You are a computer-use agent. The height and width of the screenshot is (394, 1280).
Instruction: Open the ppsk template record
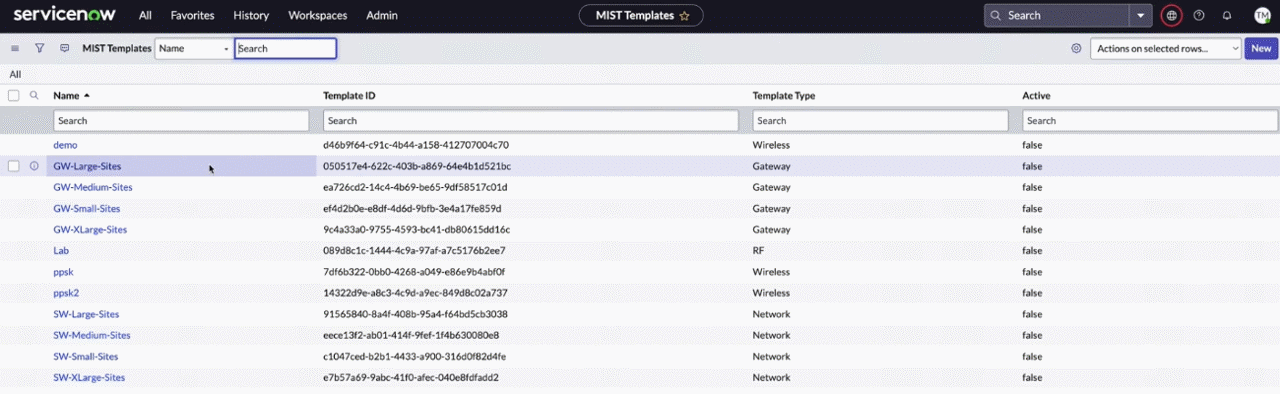[63, 272]
